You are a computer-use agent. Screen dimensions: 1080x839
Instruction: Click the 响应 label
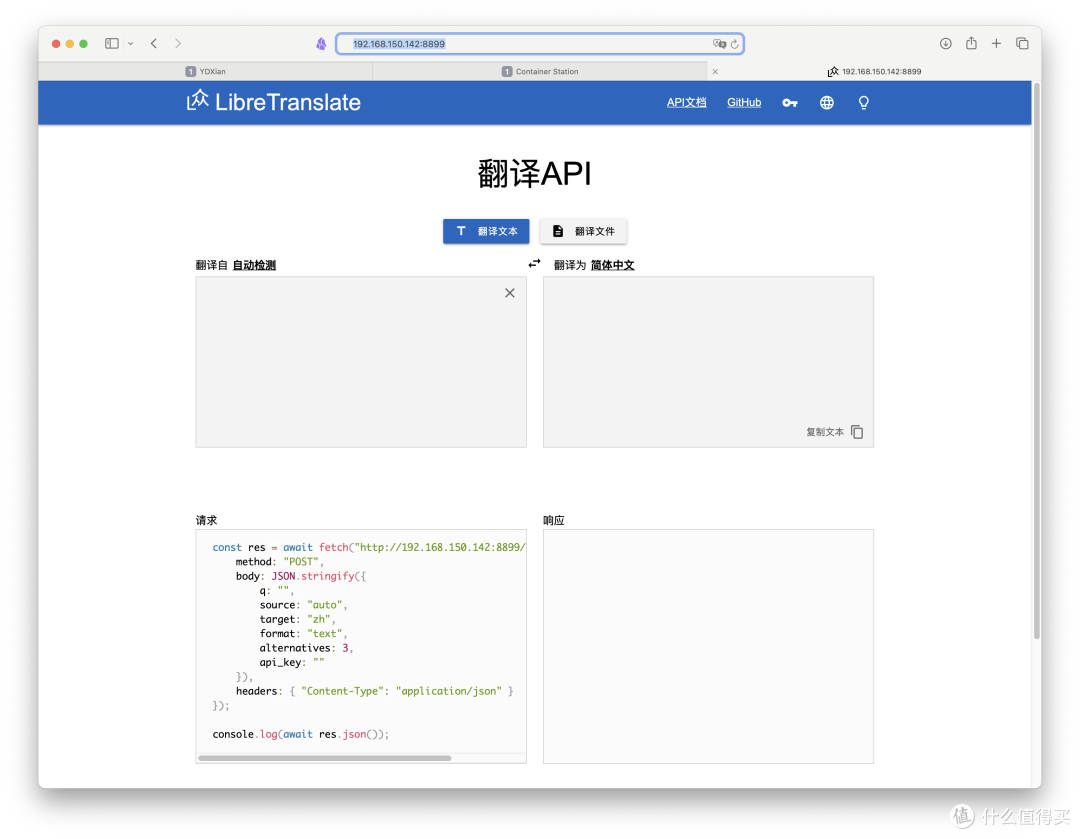point(554,520)
